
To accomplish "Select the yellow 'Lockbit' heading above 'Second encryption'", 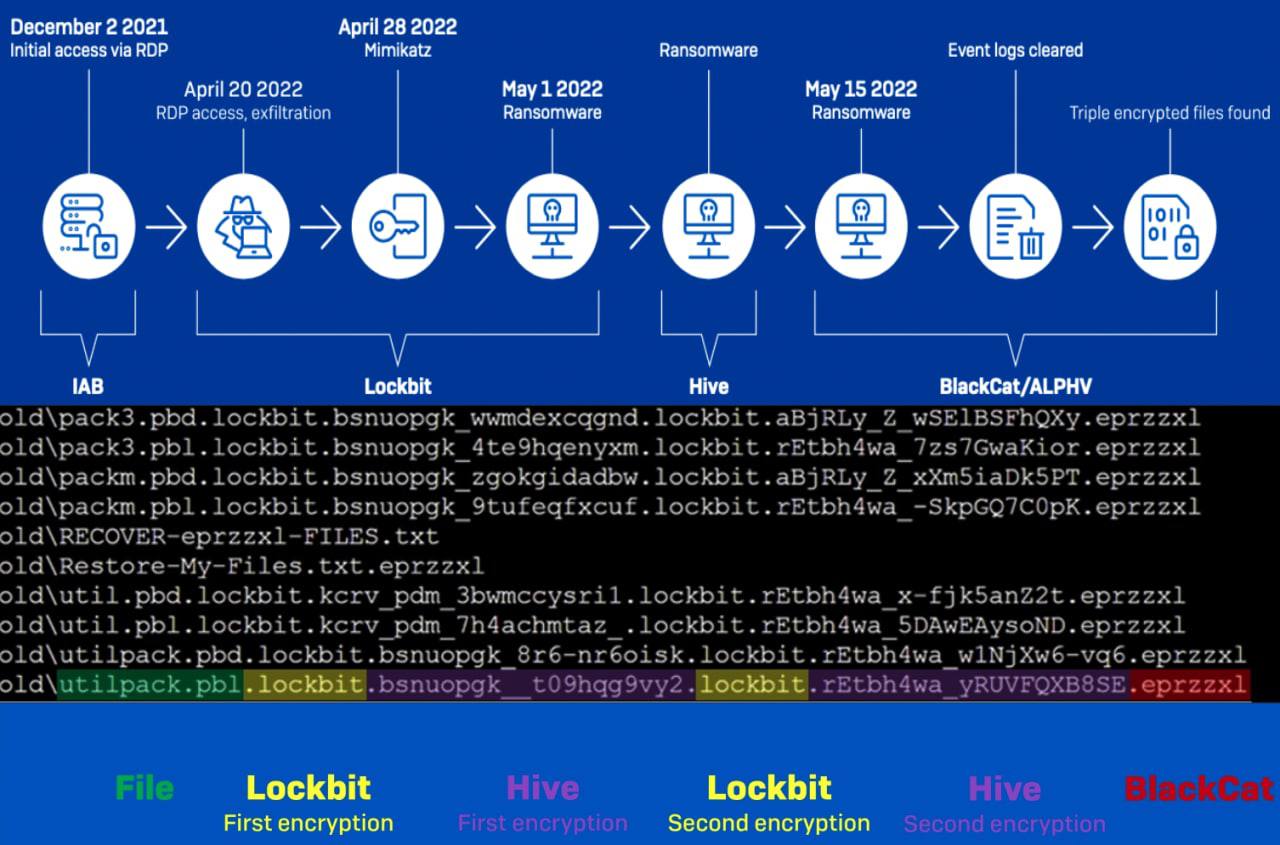I will click(x=769, y=788).
